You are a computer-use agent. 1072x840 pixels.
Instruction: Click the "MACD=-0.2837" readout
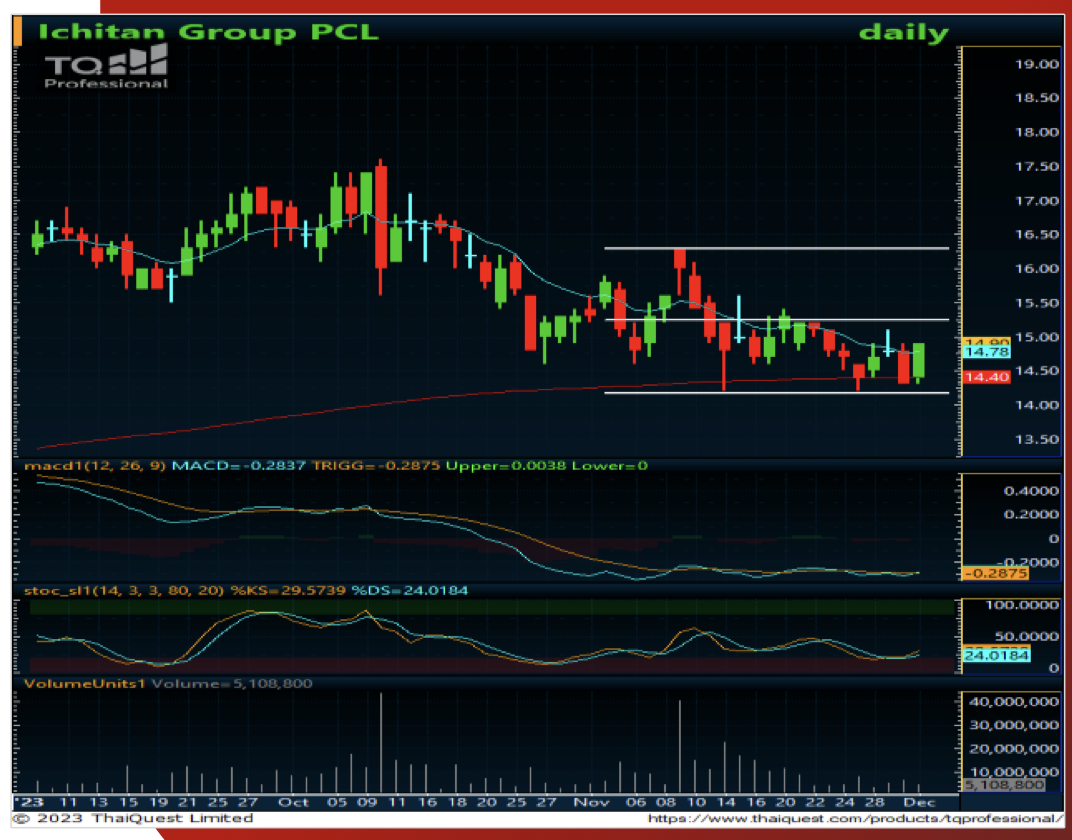coord(240,466)
